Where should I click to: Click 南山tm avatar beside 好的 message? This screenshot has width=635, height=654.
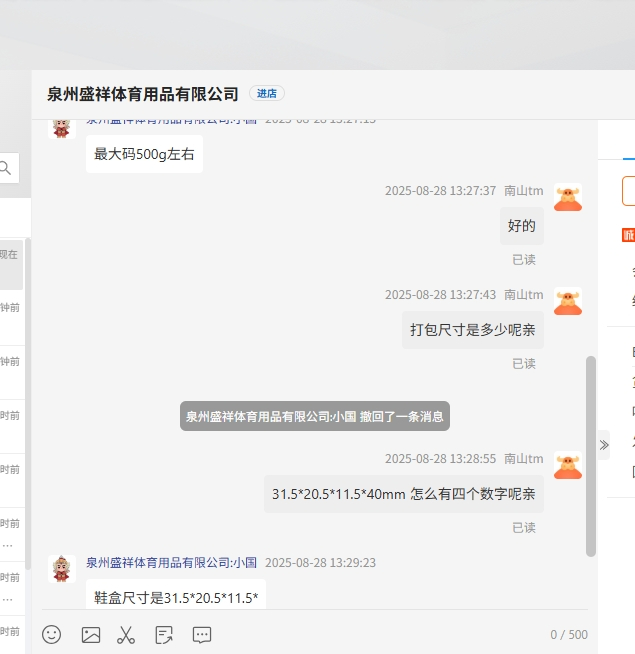pyautogui.click(x=568, y=197)
